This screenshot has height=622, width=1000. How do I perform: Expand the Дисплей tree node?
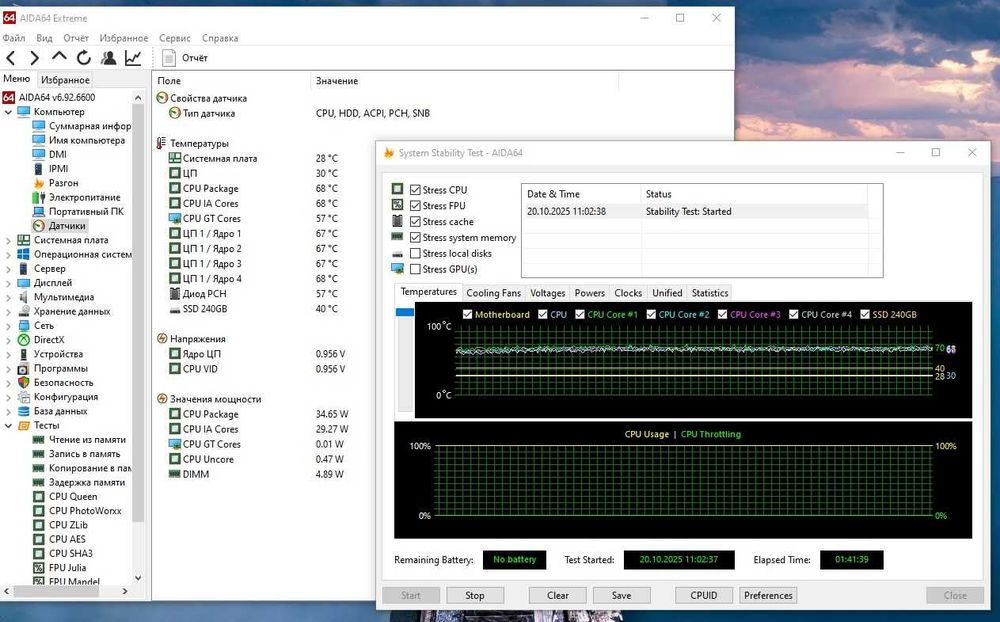(x=8, y=283)
